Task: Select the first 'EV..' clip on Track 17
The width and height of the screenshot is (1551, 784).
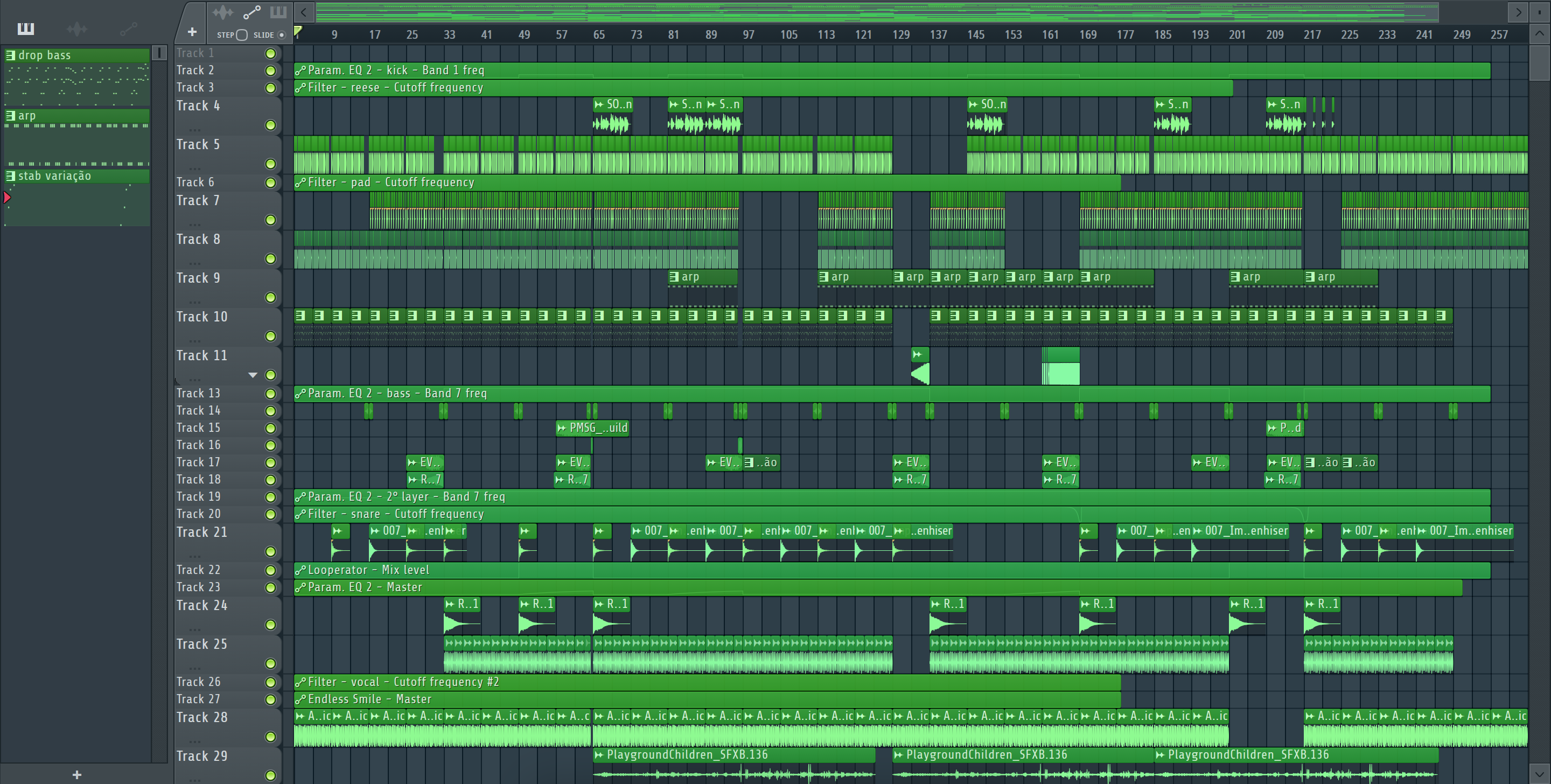Action: click(x=425, y=463)
